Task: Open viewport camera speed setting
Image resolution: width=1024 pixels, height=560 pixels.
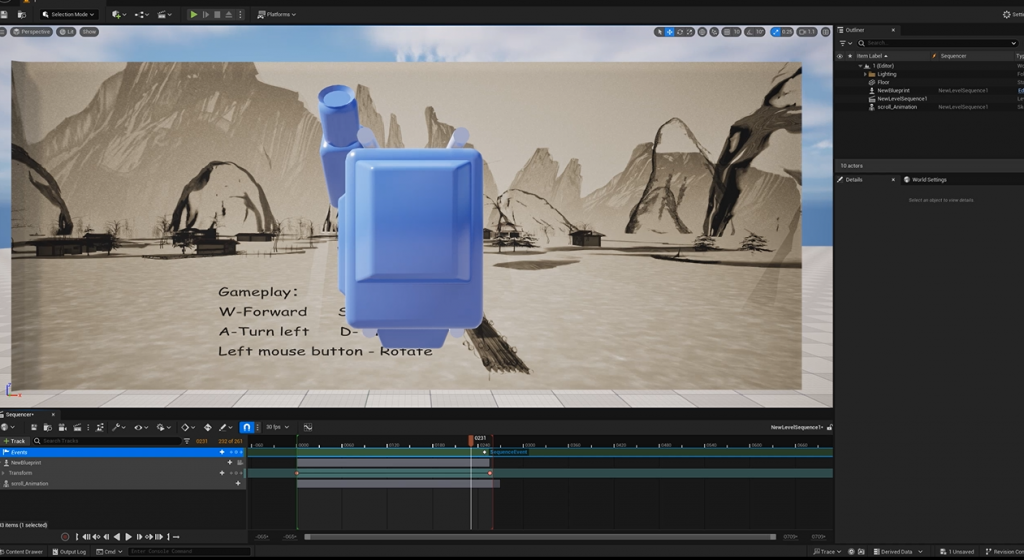Action: [x=807, y=31]
